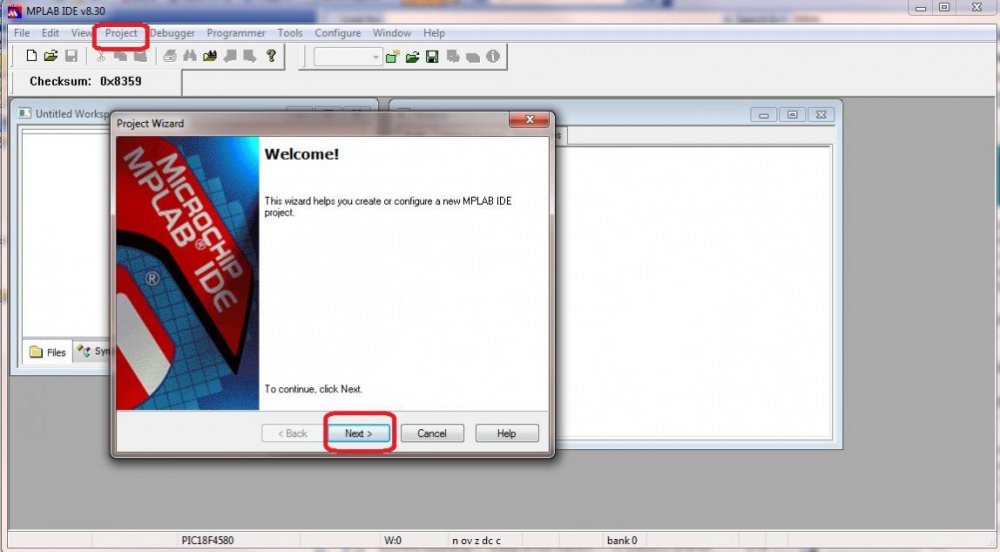Screen dimensions: 1000x552
Task: Click the find binoculars icon
Action: coord(189,56)
